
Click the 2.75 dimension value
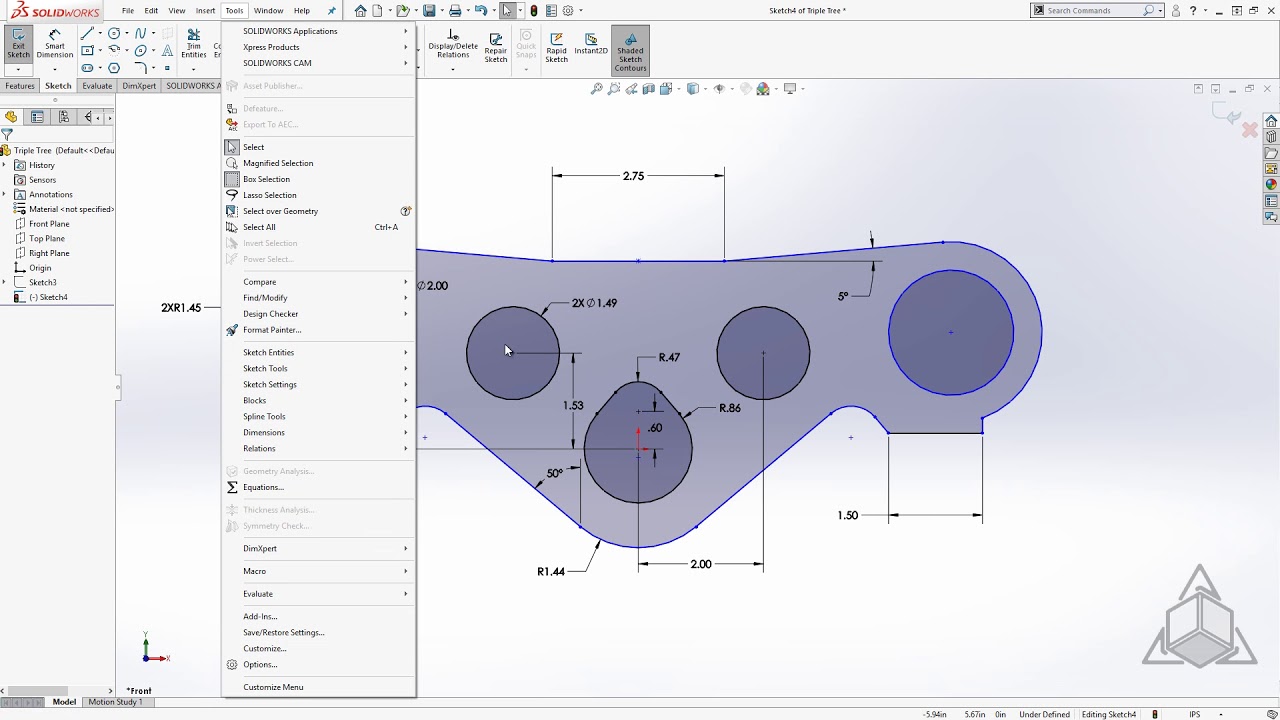633,176
